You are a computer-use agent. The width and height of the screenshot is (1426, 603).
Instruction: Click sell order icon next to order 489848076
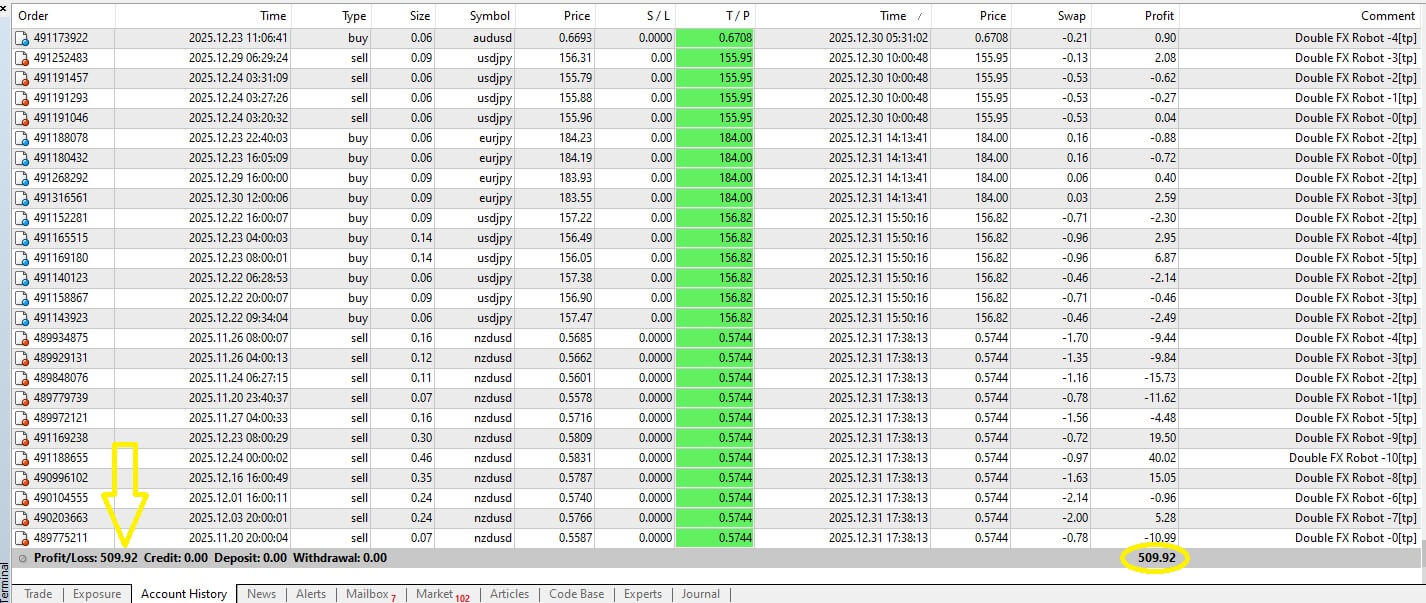coord(22,378)
